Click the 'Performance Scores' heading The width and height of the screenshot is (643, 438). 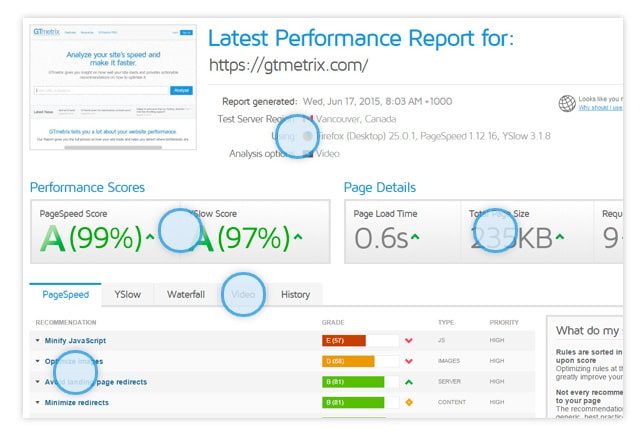pos(87,187)
